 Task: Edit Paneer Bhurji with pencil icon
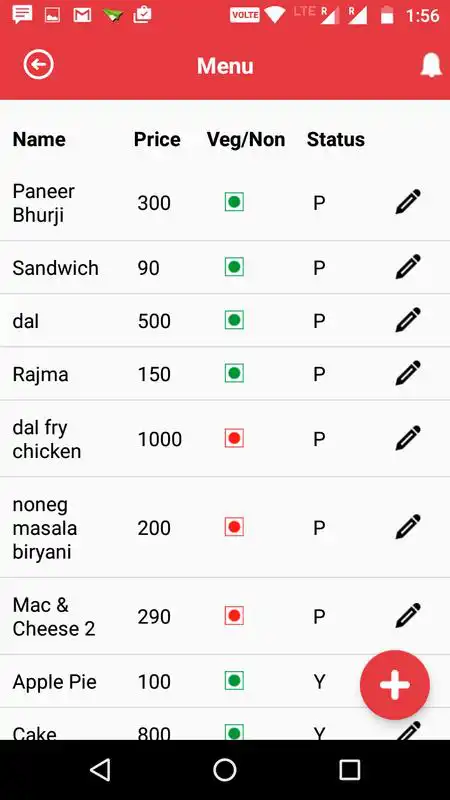coord(408,202)
